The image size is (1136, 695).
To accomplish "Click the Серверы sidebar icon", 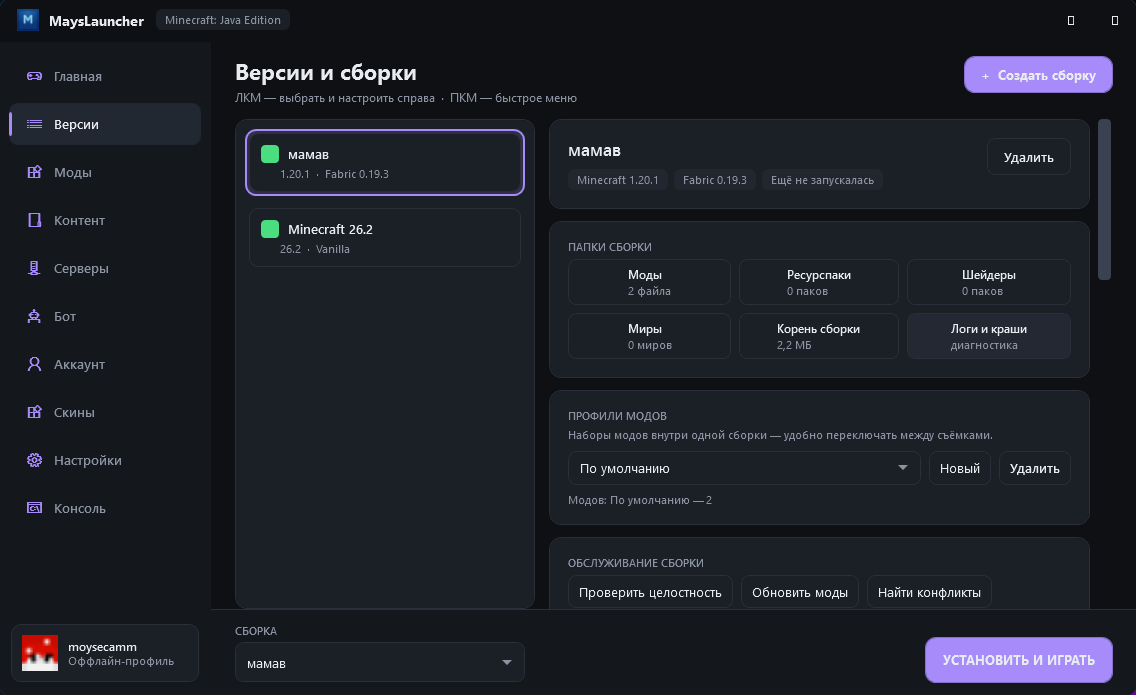I will (34, 268).
